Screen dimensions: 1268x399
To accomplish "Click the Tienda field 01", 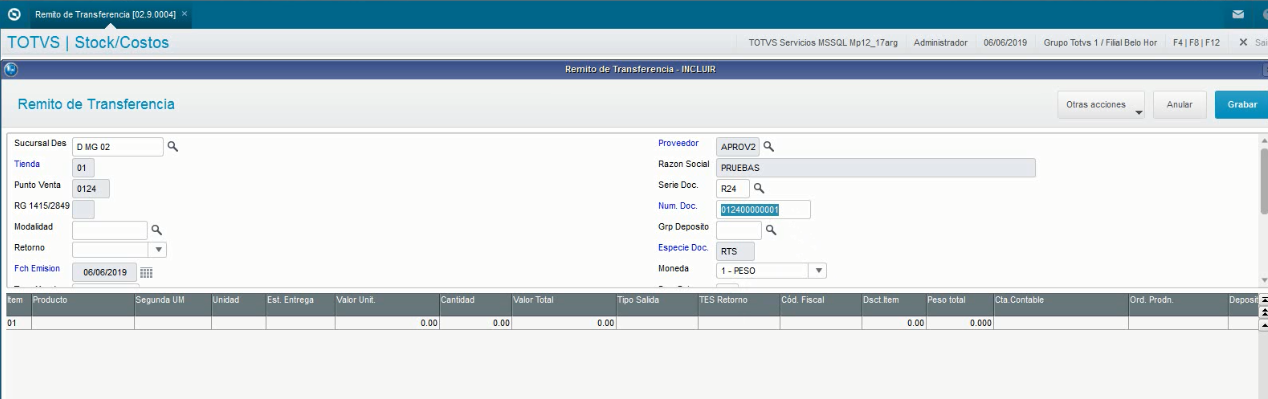I will click(84, 168).
